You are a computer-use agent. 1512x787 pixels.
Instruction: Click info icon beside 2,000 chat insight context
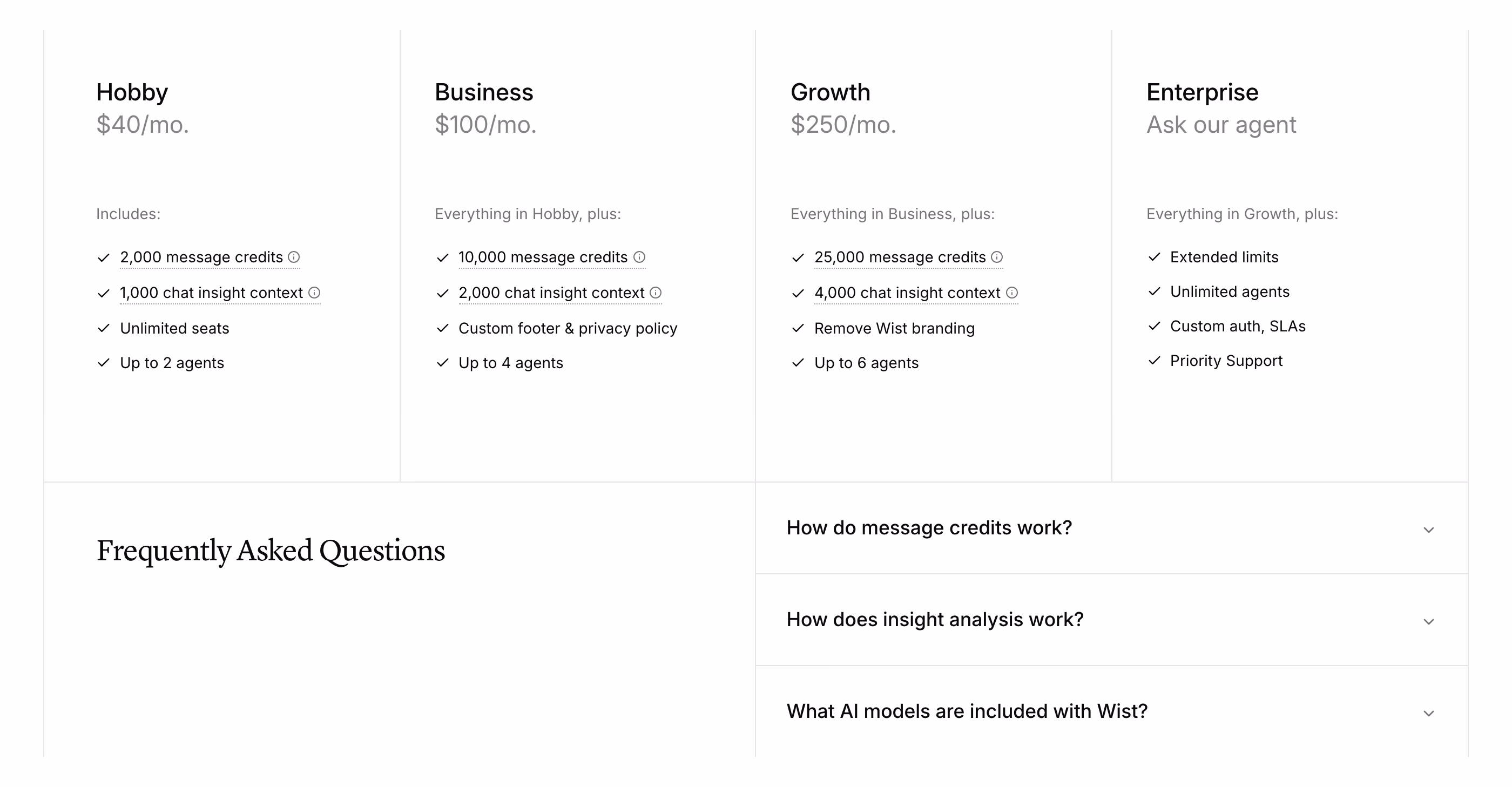pos(656,292)
